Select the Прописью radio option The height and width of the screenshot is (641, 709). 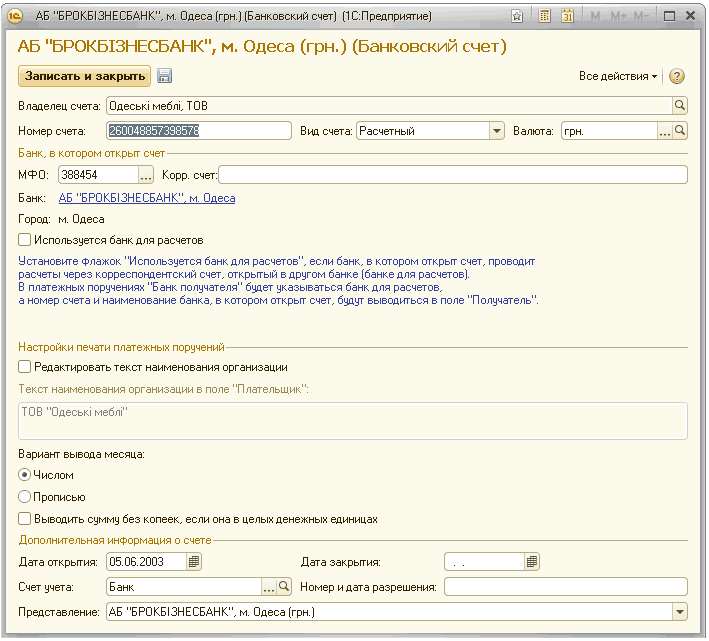point(25,497)
